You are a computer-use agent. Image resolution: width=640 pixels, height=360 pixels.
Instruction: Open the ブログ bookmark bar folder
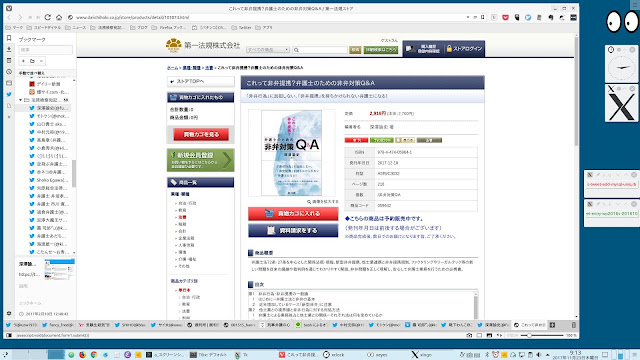click(x=139, y=28)
